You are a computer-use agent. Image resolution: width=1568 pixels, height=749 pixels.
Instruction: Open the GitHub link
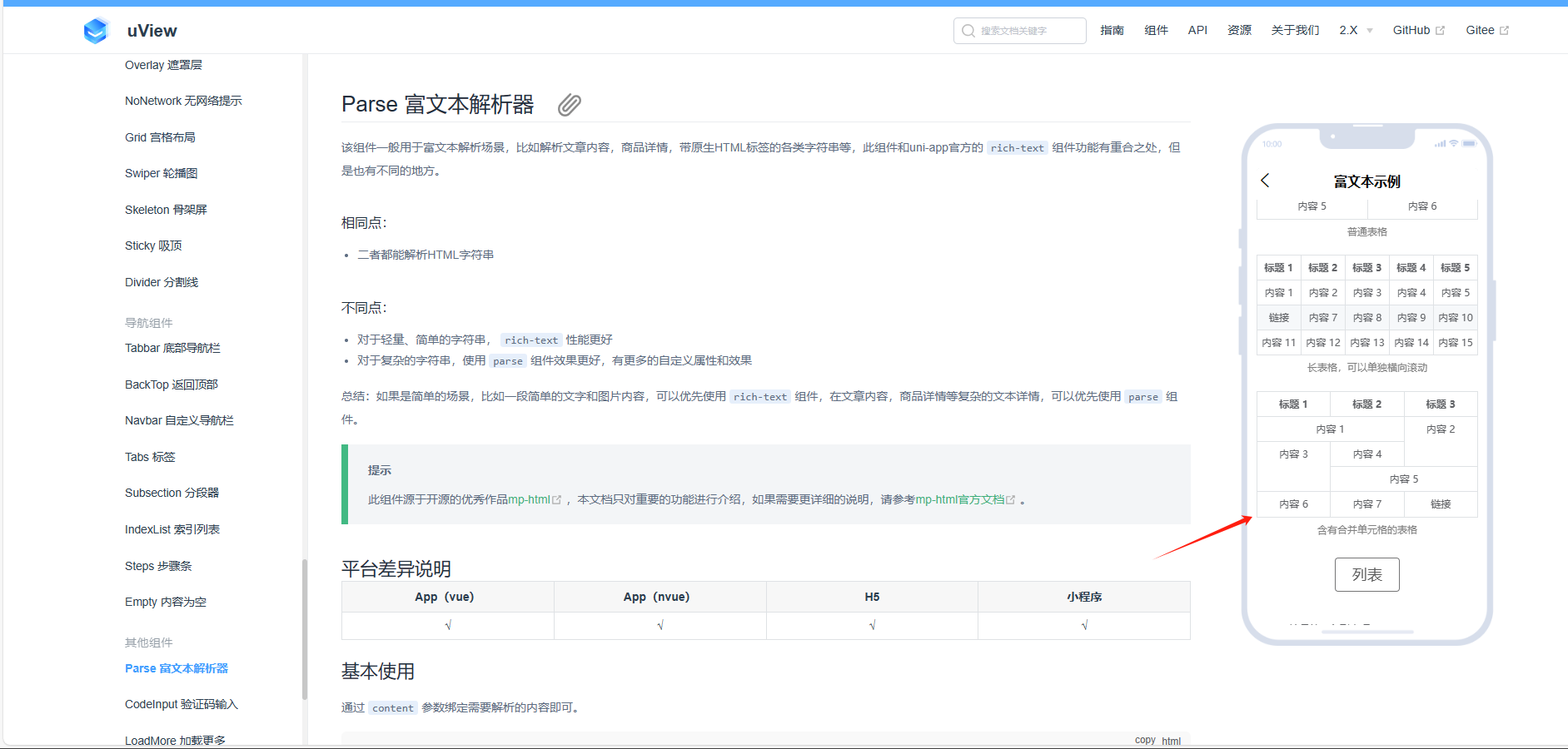[1411, 31]
